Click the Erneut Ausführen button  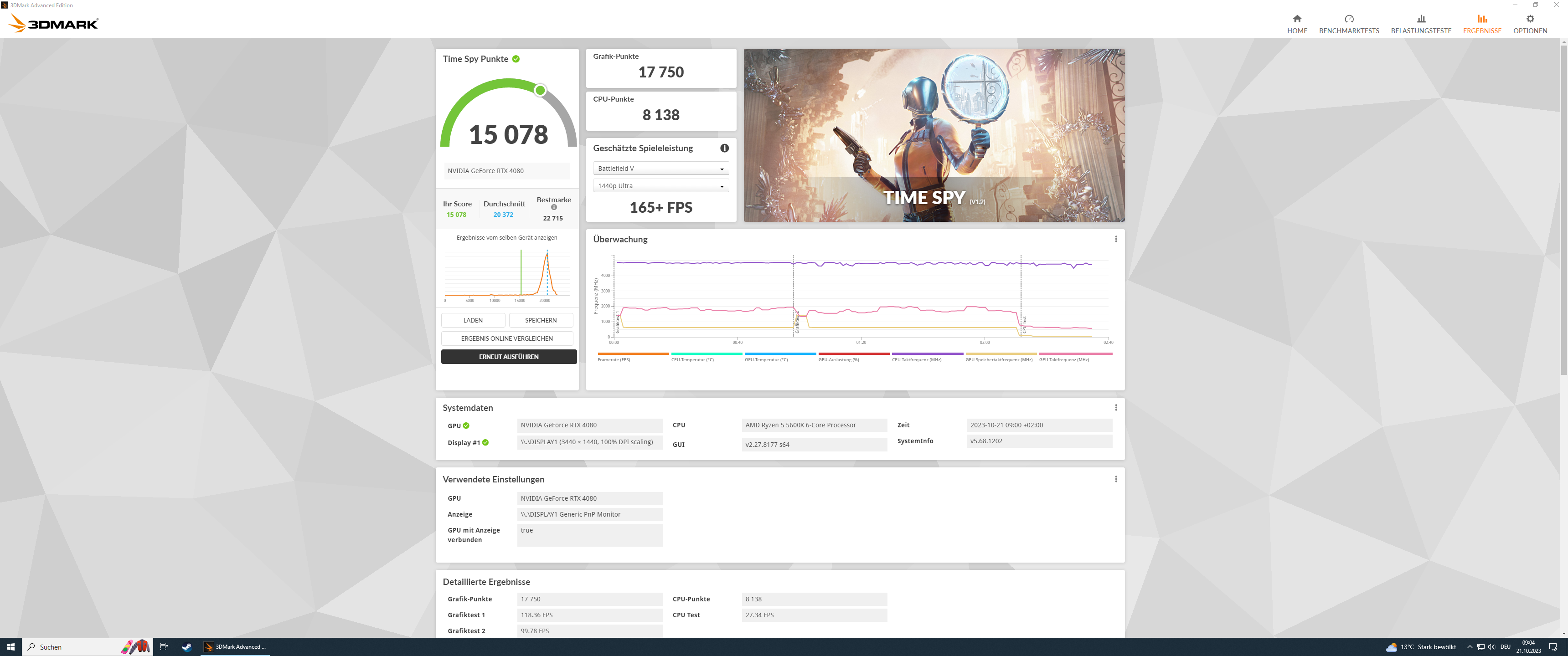point(508,357)
